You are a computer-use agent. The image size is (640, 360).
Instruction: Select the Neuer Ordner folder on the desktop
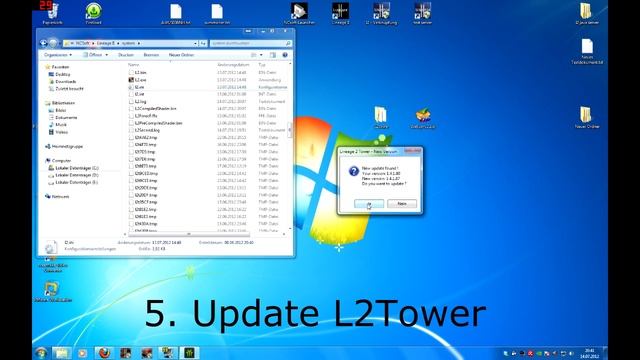coord(587,118)
